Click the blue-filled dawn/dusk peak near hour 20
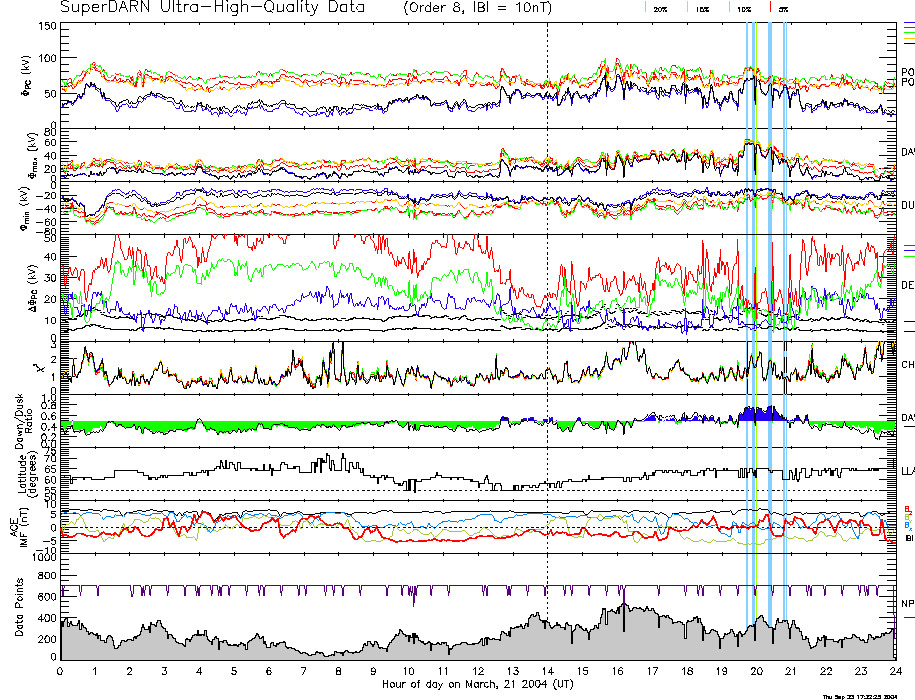Screen dimensions: 915x700 (760, 415)
